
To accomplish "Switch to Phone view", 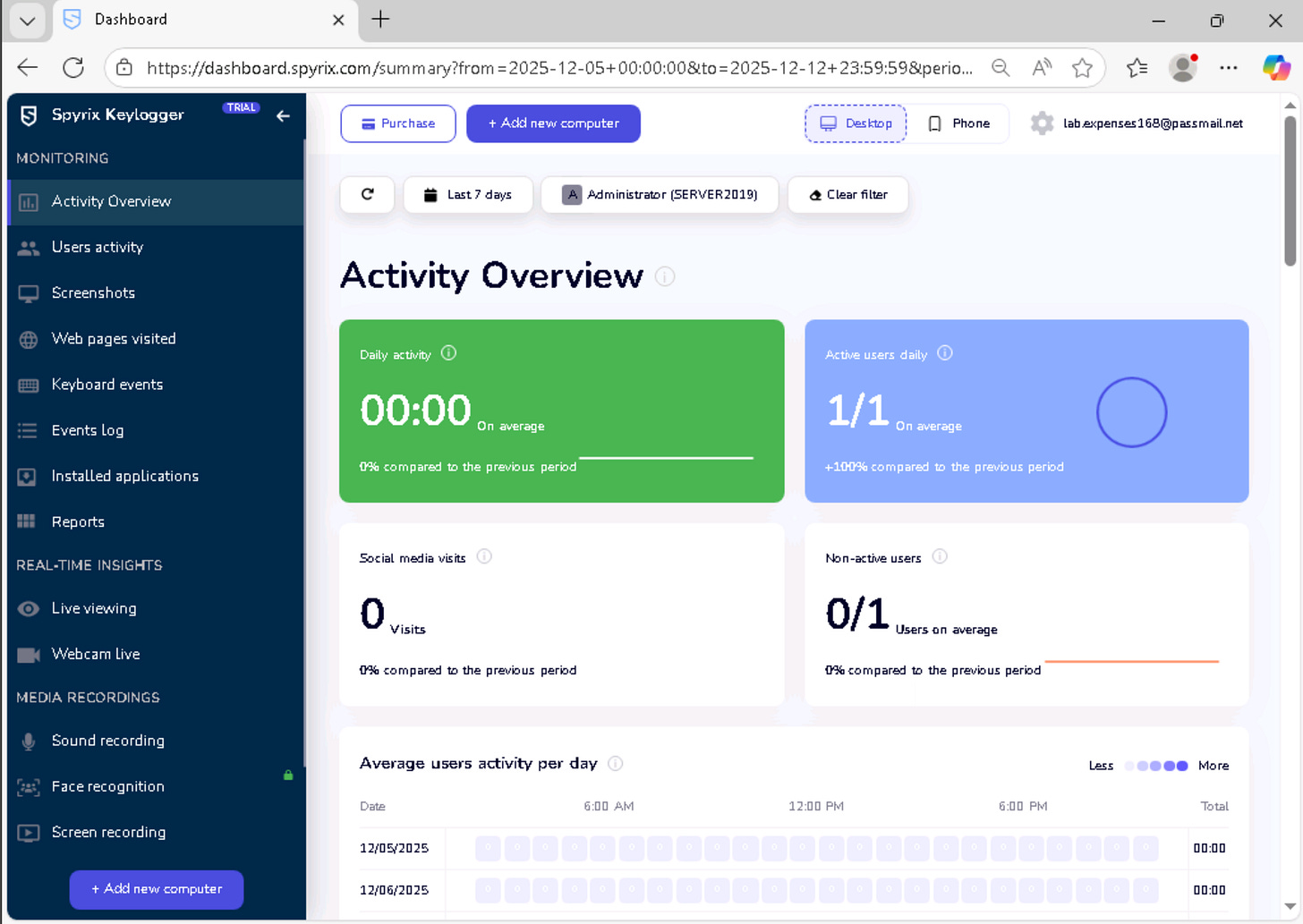I will pos(958,123).
